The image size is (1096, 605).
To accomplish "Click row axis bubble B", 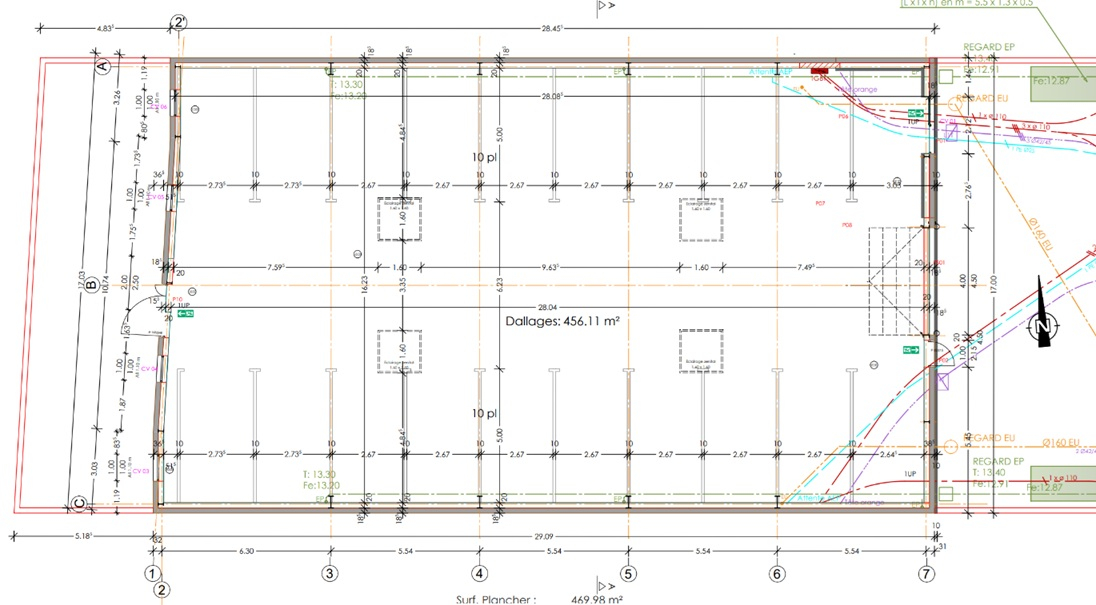I will tap(91, 285).
